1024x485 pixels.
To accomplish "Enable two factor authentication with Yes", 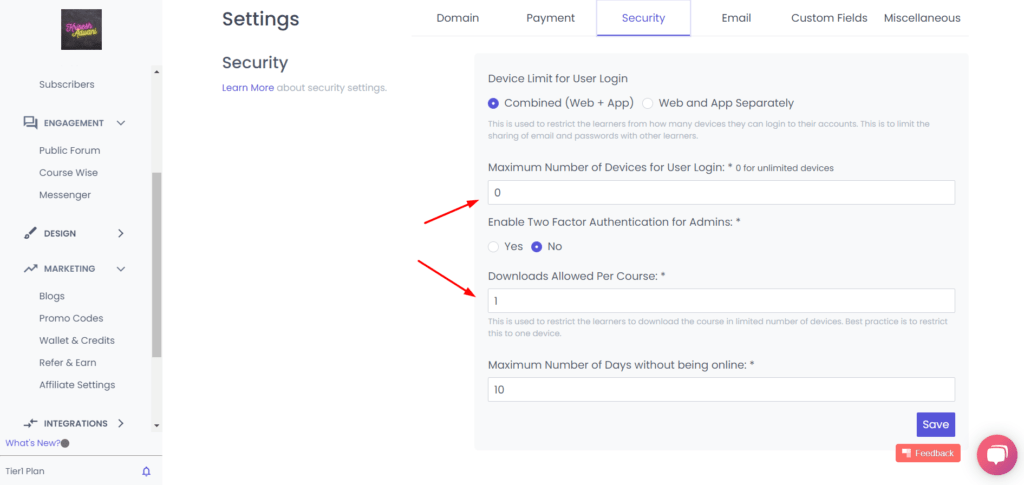I will coord(493,246).
